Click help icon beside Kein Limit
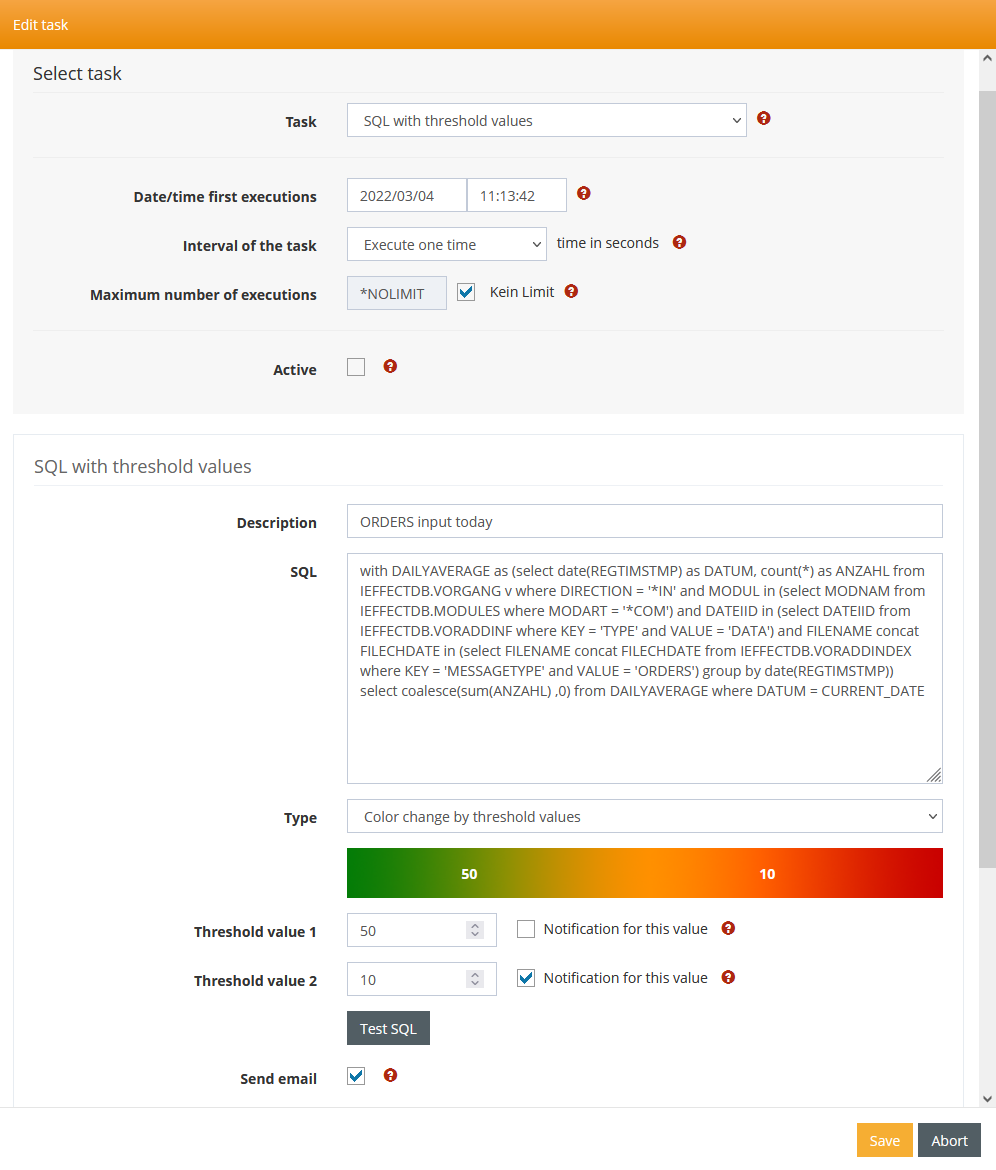The image size is (996, 1170). (571, 292)
